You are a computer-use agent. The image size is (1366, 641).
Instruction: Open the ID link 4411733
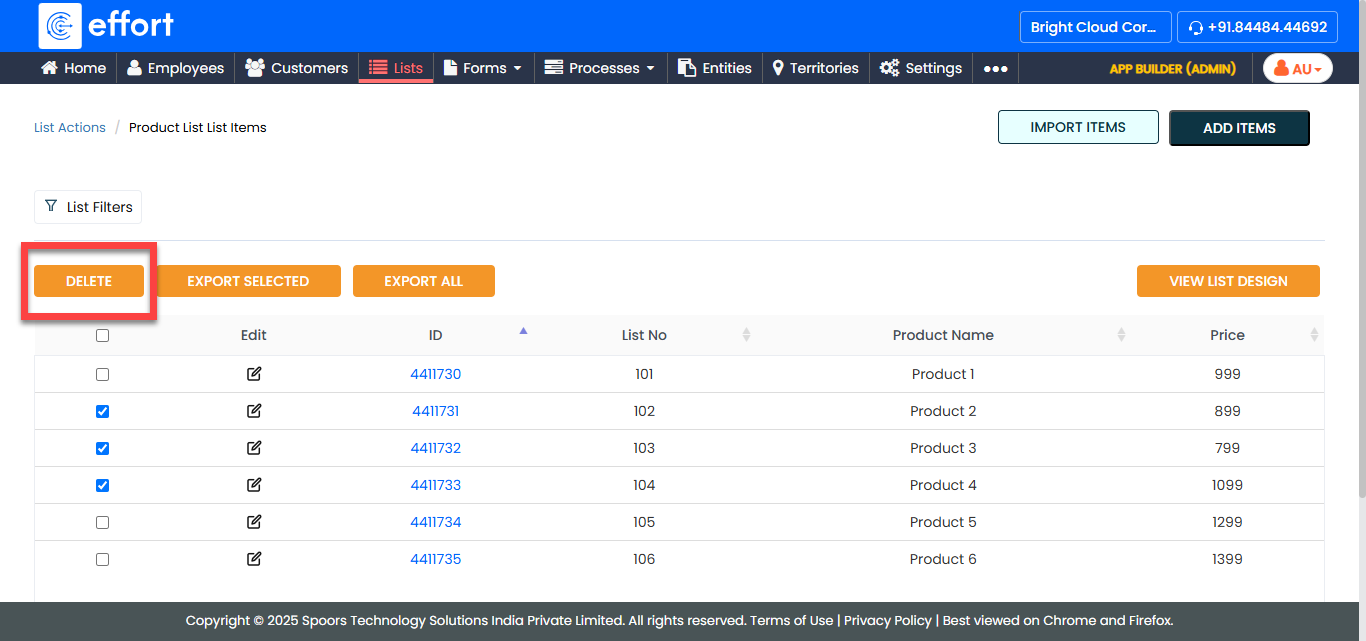click(x=435, y=485)
